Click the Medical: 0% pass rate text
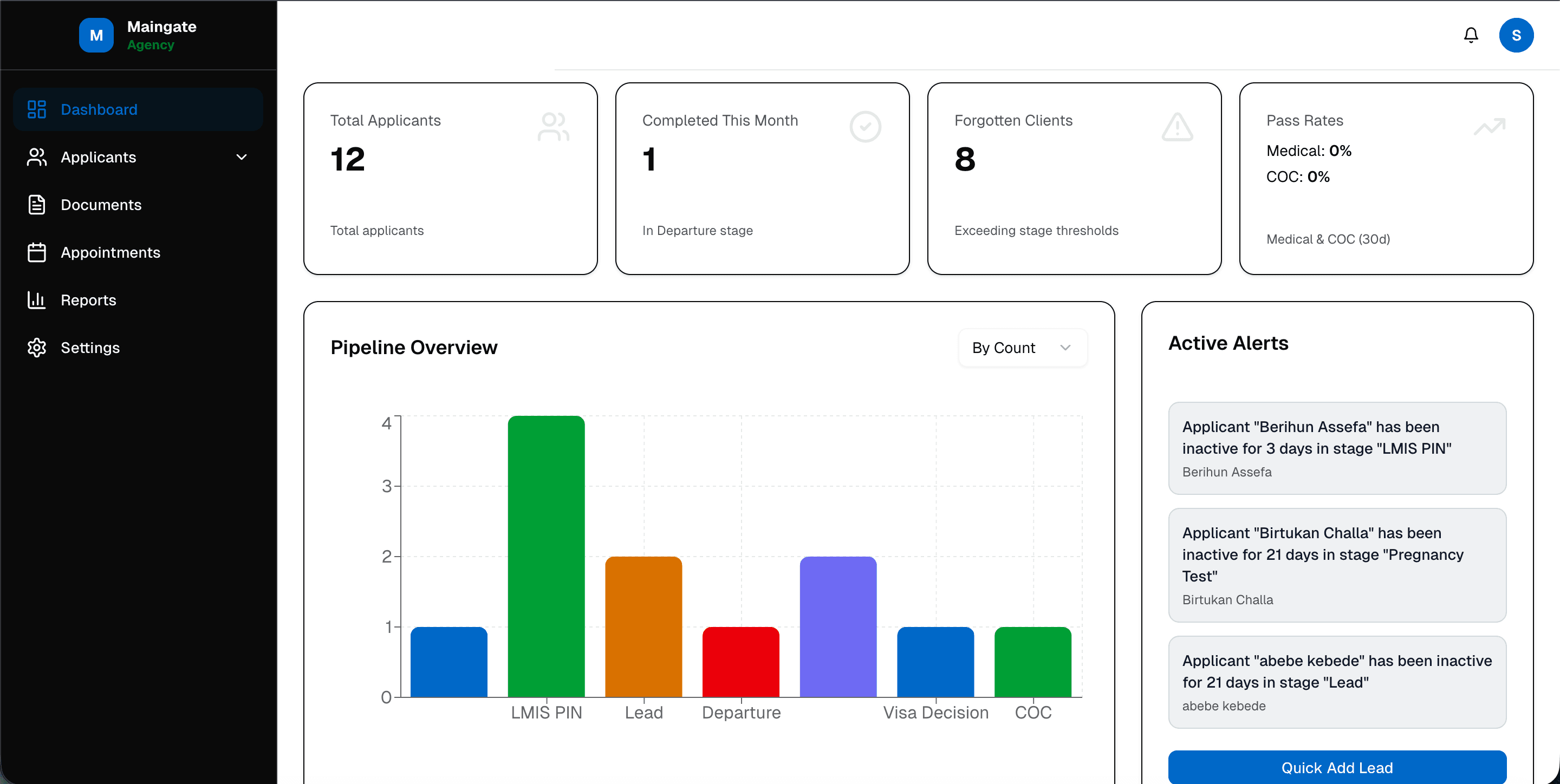Screen dimensions: 1560x784 [x=1309, y=151]
